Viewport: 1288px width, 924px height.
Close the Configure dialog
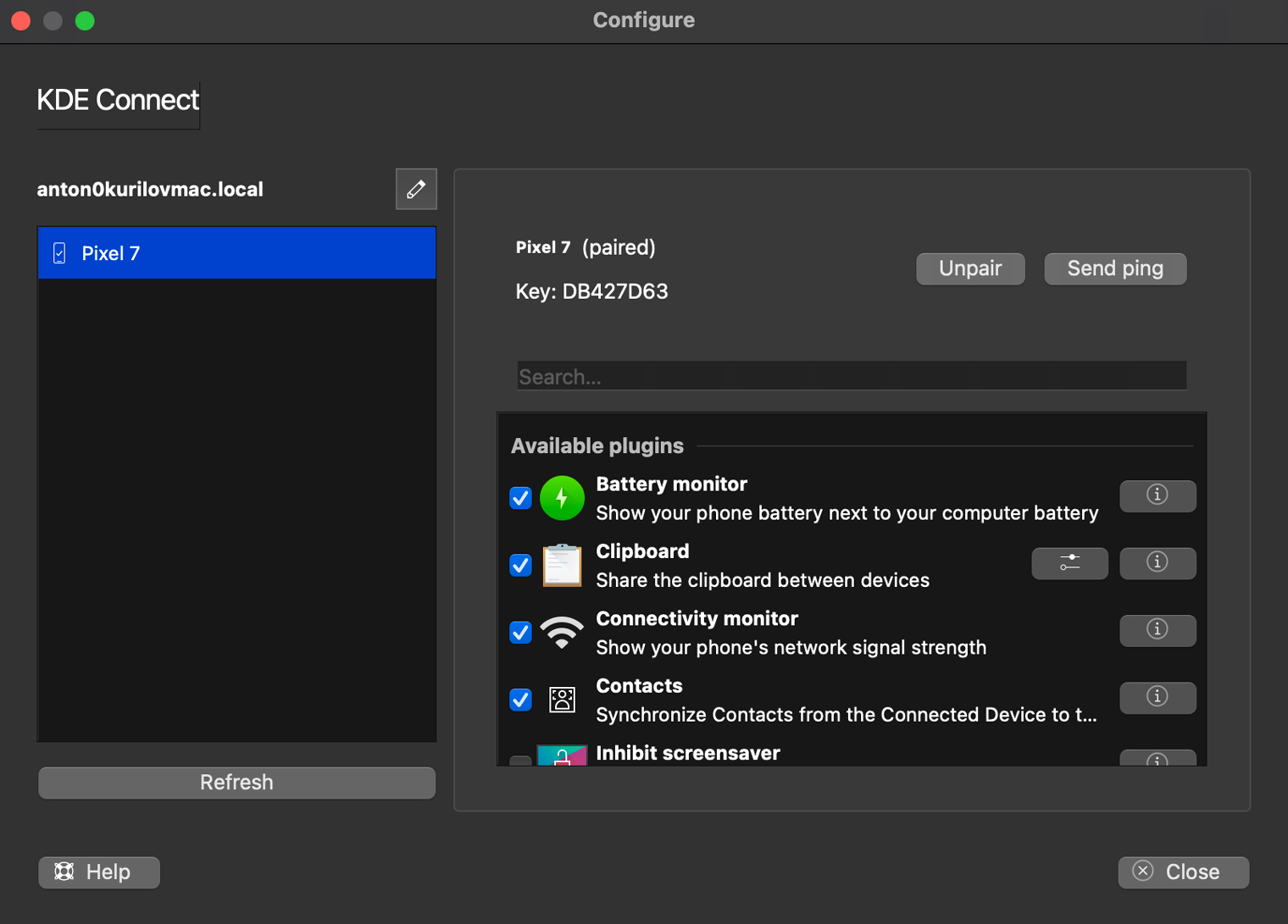tap(1183, 872)
